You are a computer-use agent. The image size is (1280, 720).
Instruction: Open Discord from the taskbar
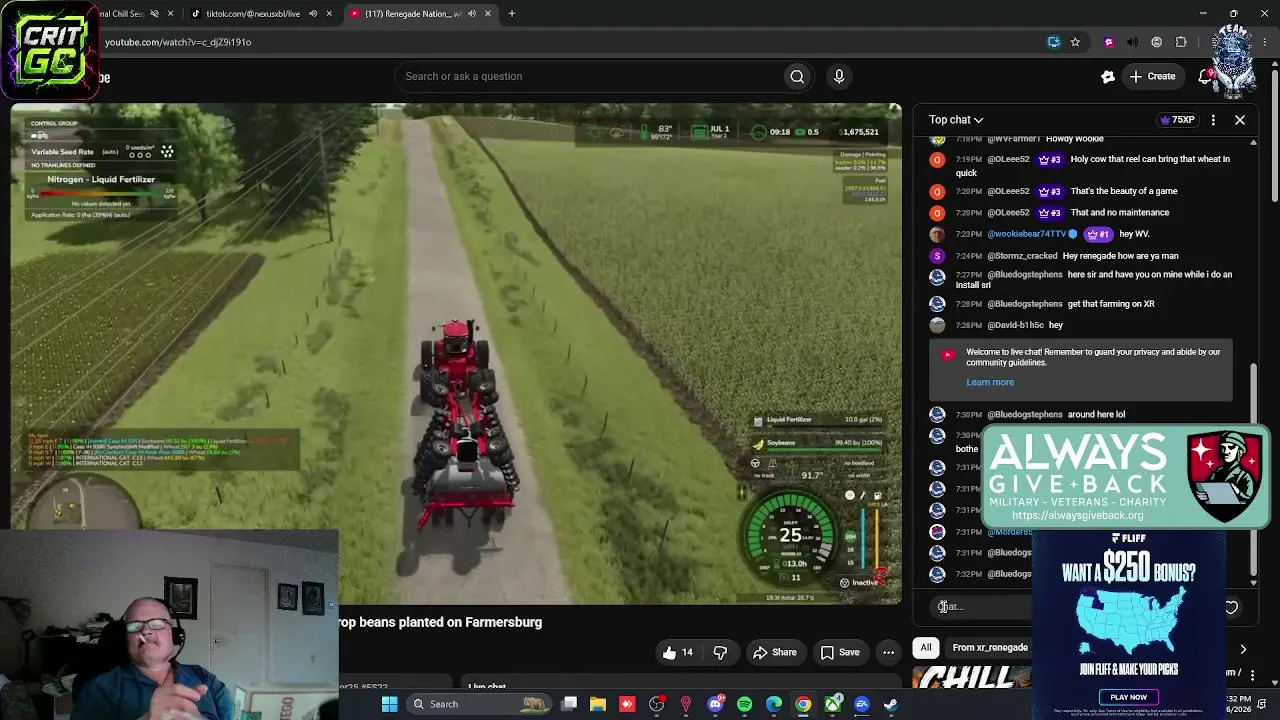point(715,704)
